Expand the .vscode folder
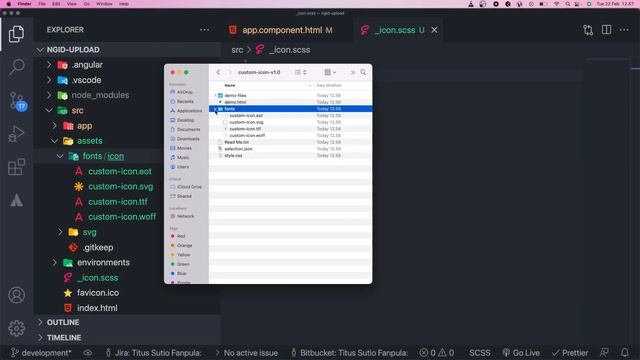The image size is (640, 360). 49,80
